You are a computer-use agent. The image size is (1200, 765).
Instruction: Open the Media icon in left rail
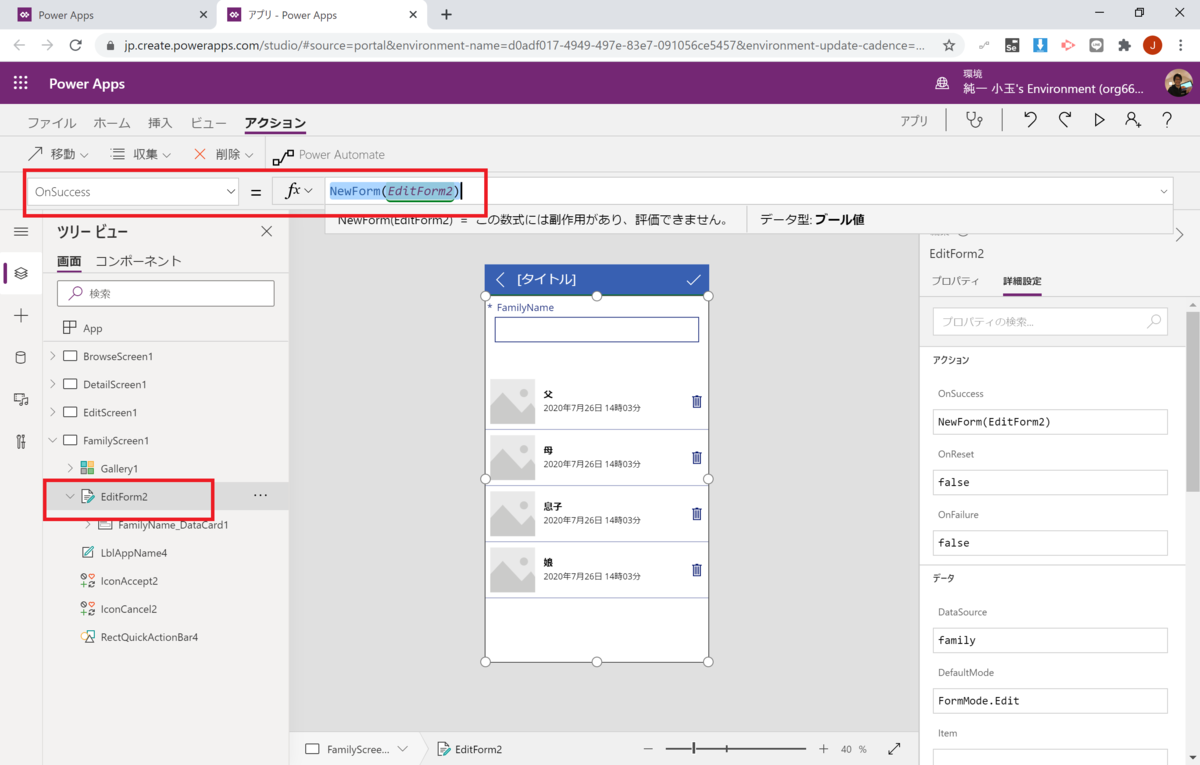(x=21, y=399)
